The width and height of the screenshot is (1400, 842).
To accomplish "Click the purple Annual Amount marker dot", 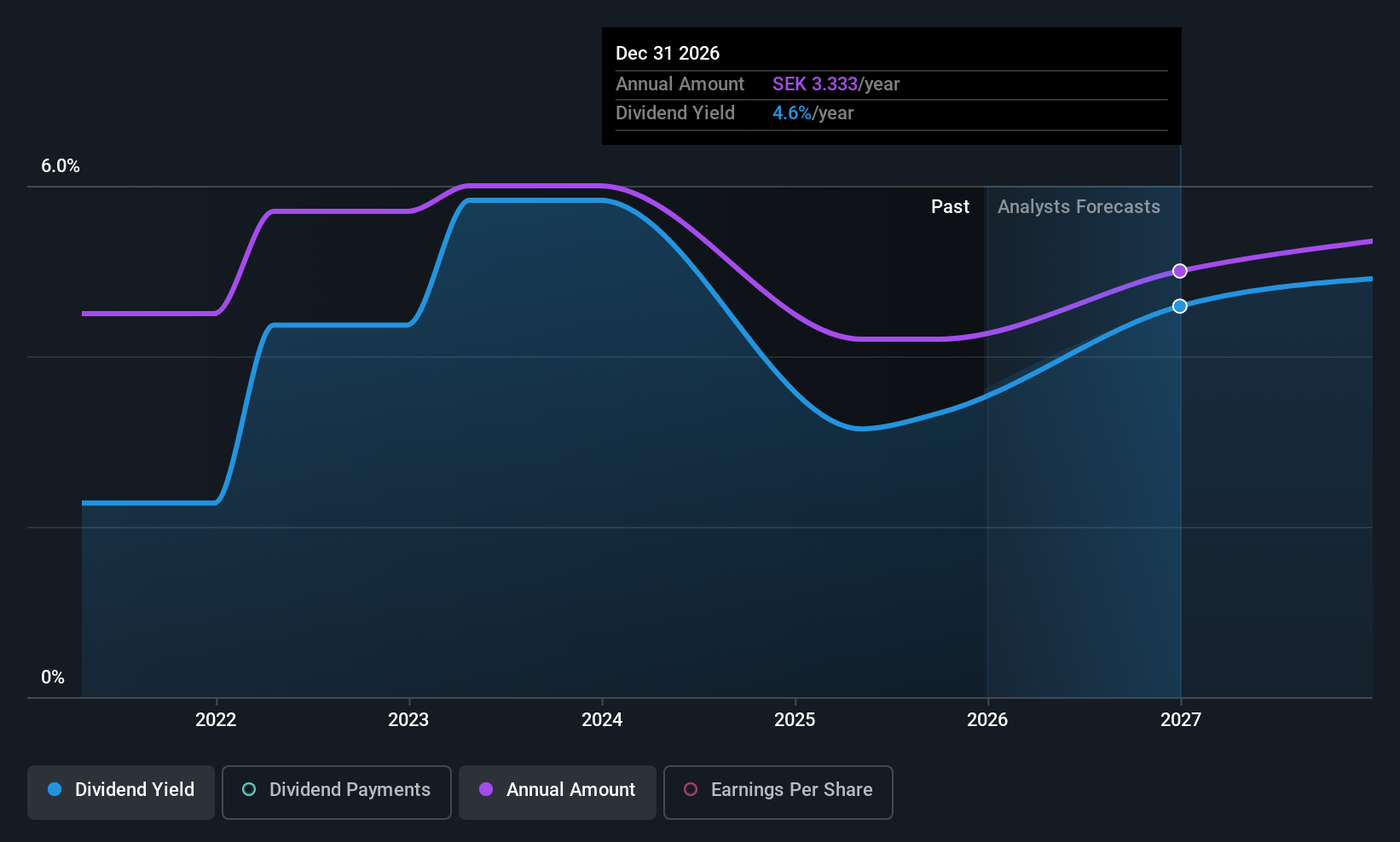I will 1180,271.
